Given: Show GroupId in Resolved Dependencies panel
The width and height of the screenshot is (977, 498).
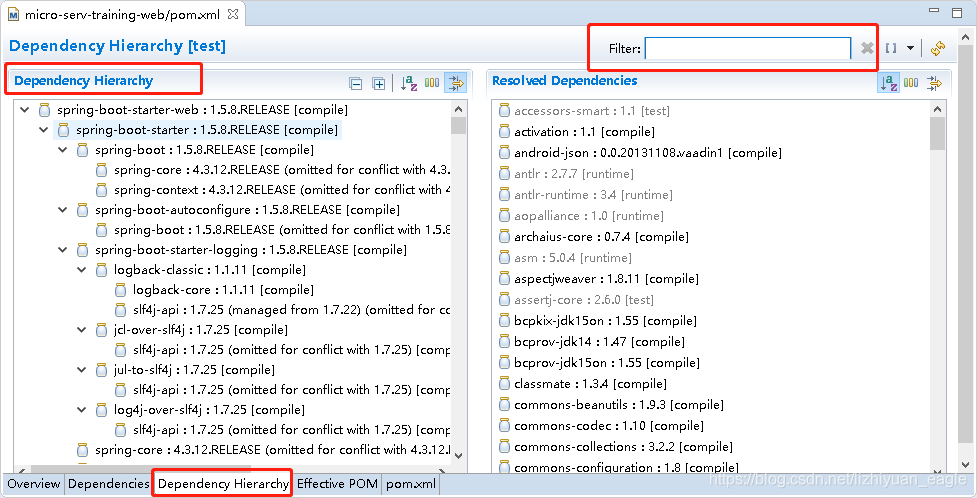Looking at the screenshot, I should point(911,84).
